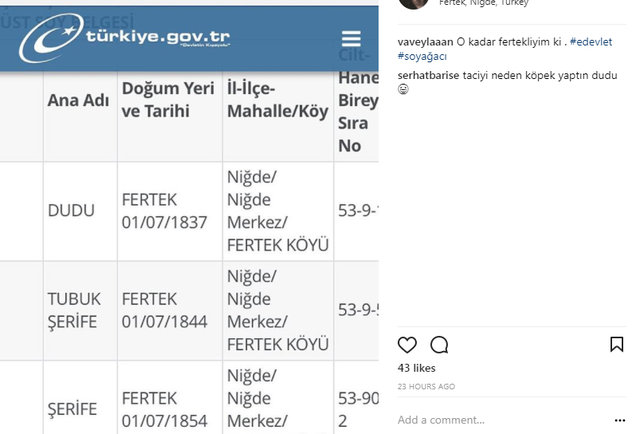Click the laughing emoji in comment

[403, 89]
